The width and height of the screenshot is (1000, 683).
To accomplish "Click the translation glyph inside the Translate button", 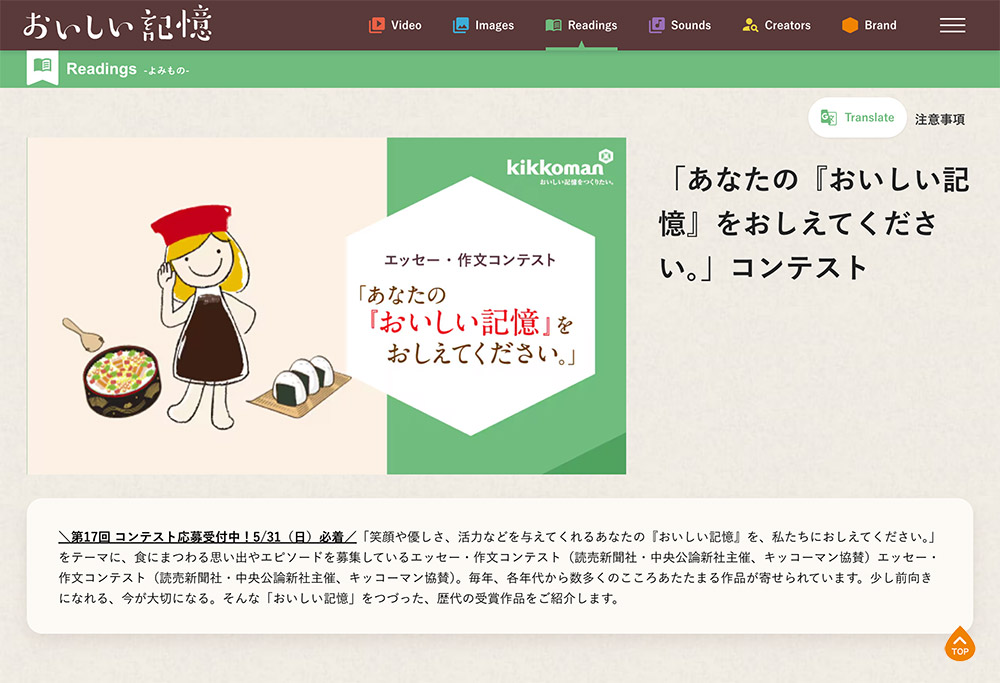I will pos(831,117).
